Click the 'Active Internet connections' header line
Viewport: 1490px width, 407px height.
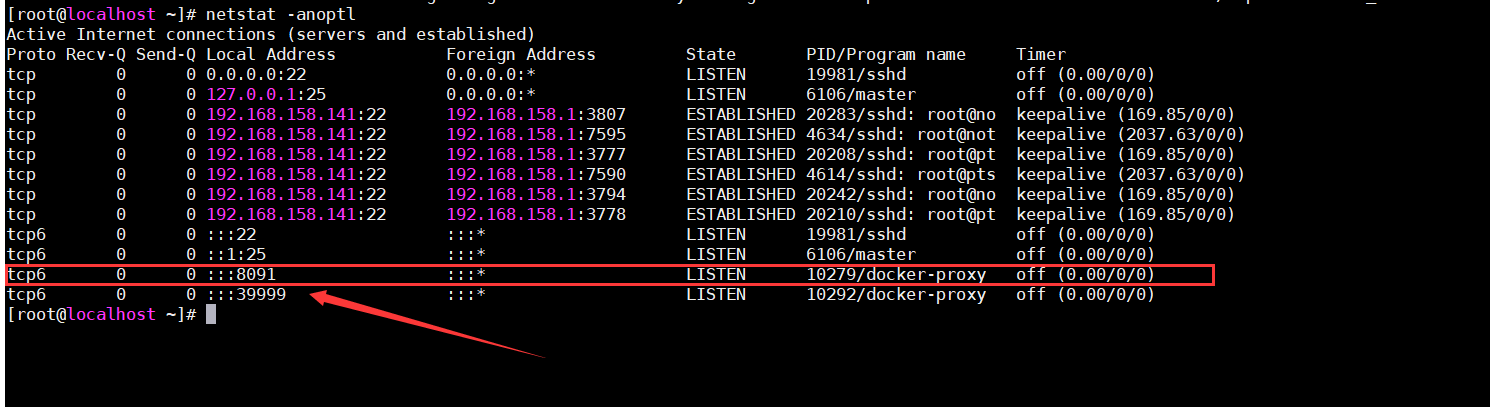(x=271, y=35)
